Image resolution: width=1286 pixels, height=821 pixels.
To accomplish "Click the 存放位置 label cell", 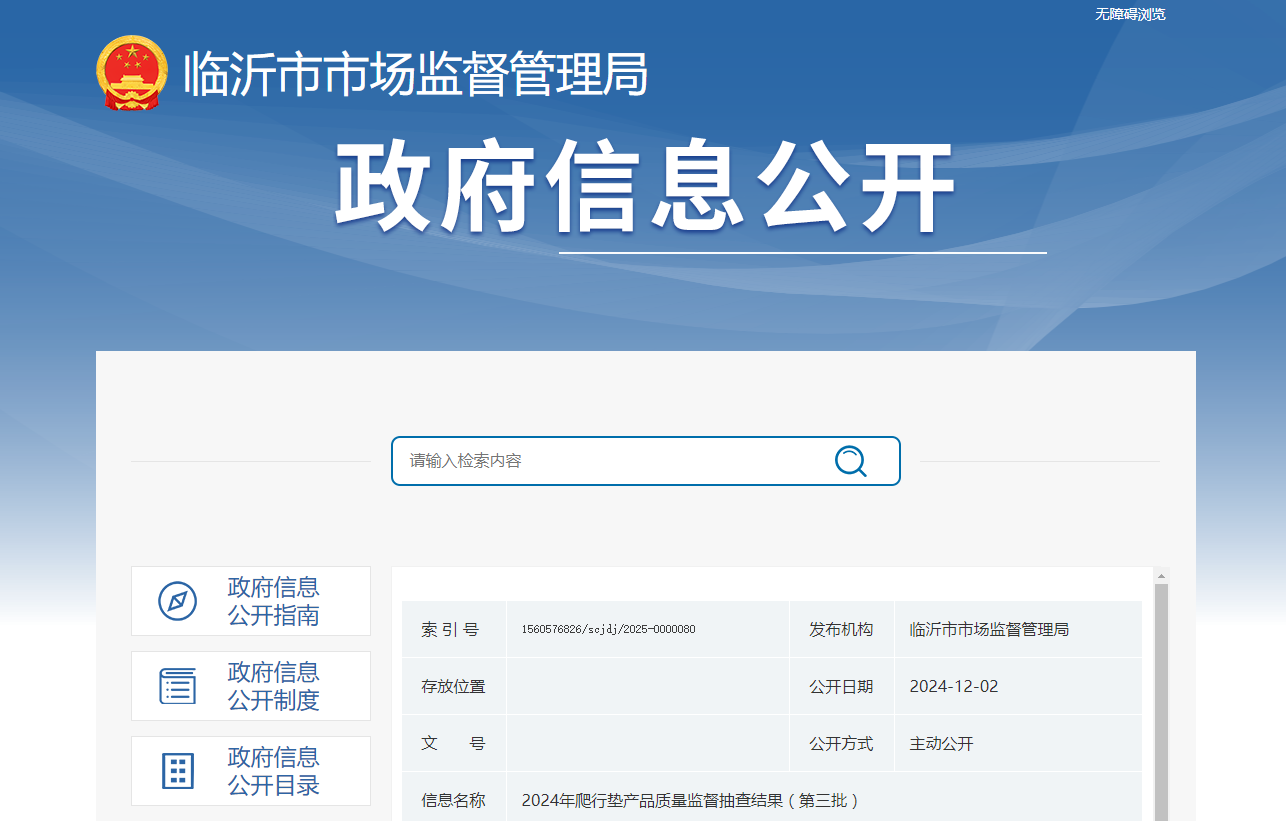I will pos(454,686).
